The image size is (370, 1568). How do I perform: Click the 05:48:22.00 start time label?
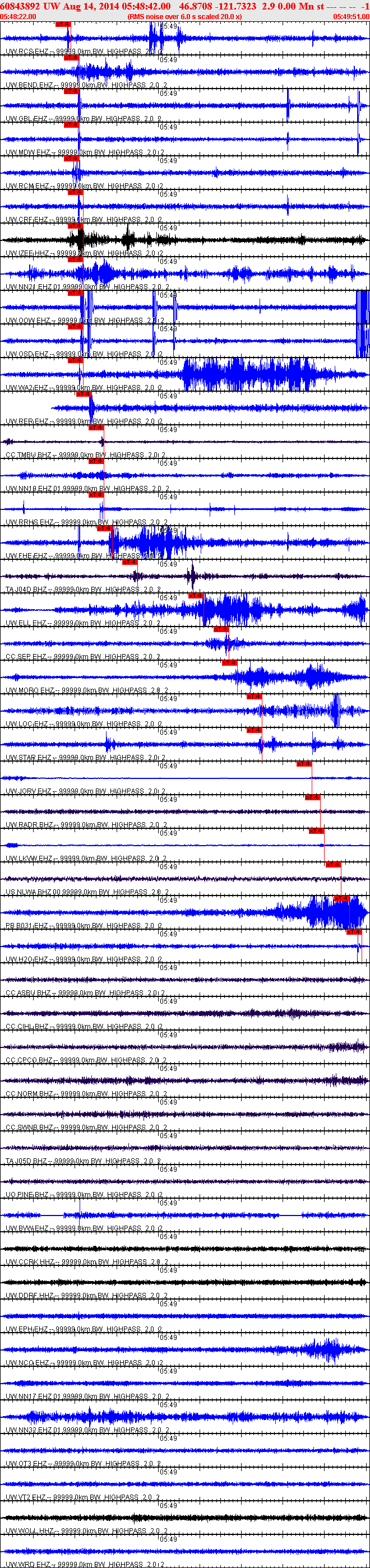pyautogui.click(x=18, y=16)
